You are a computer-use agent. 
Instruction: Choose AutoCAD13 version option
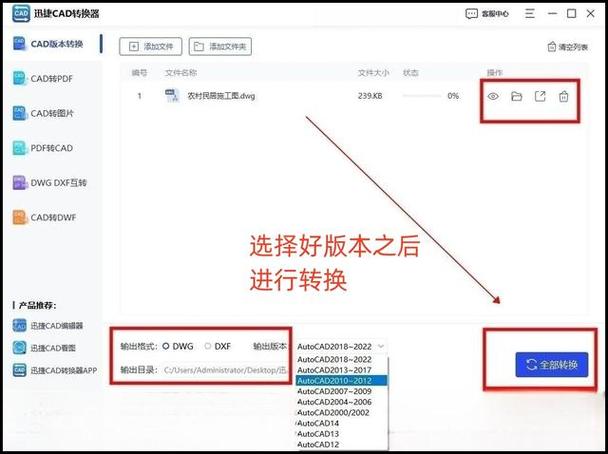coord(342,434)
